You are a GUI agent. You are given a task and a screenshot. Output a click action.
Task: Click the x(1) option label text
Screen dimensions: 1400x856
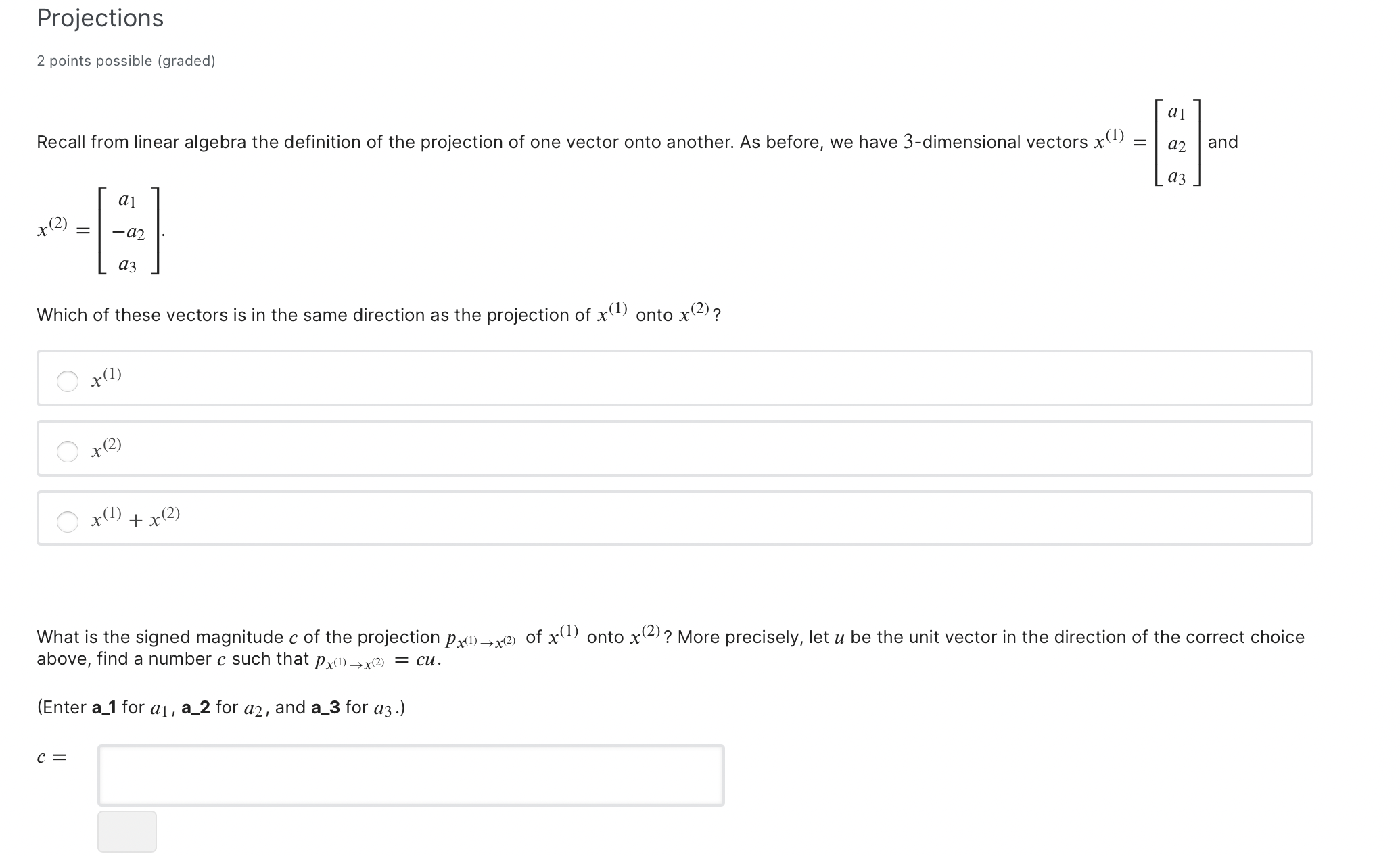point(106,379)
